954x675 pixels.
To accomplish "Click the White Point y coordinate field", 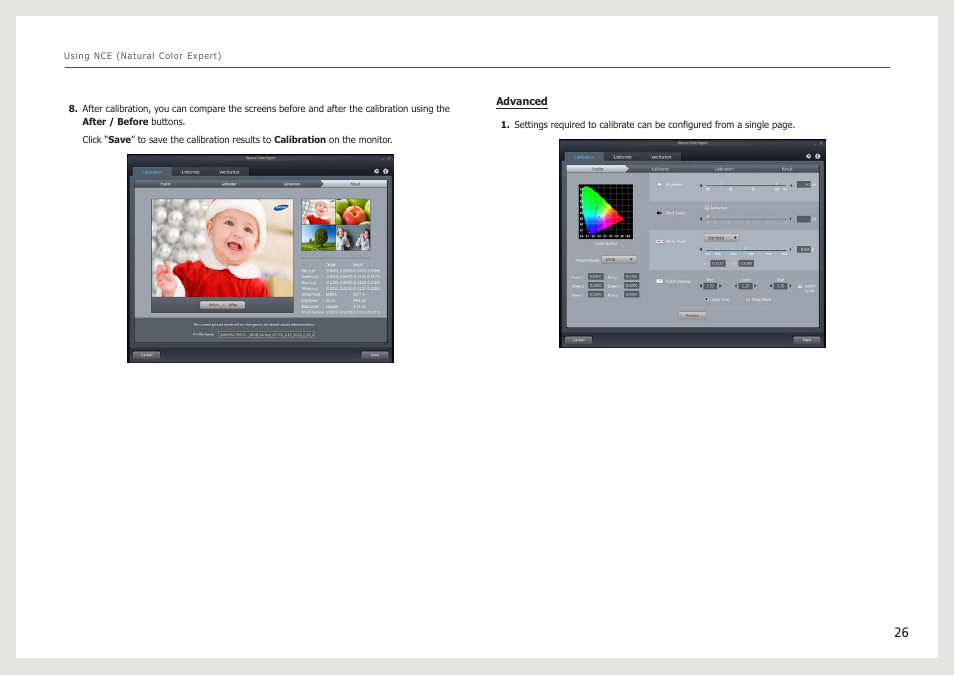I will (x=747, y=264).
